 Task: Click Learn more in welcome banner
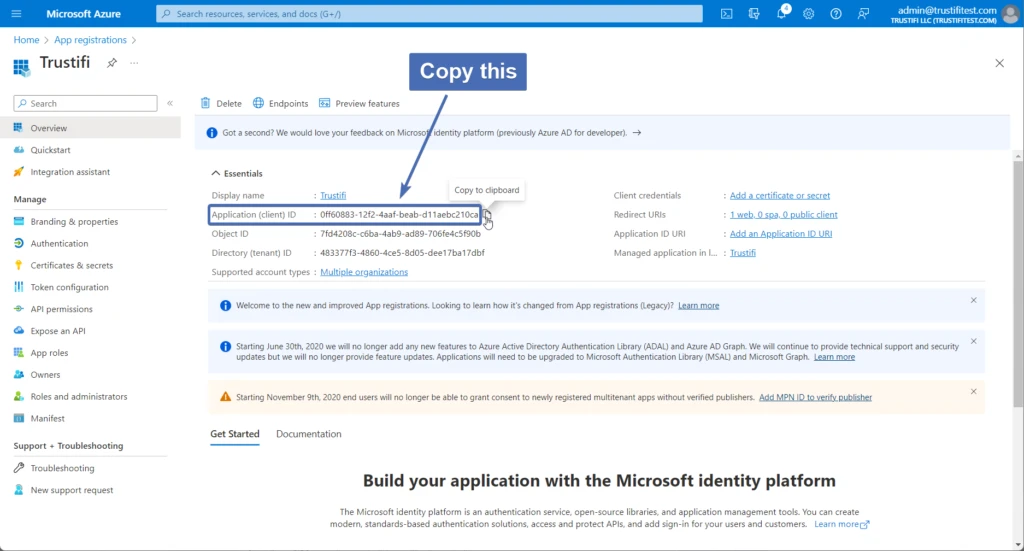click(x=698, y=306)
